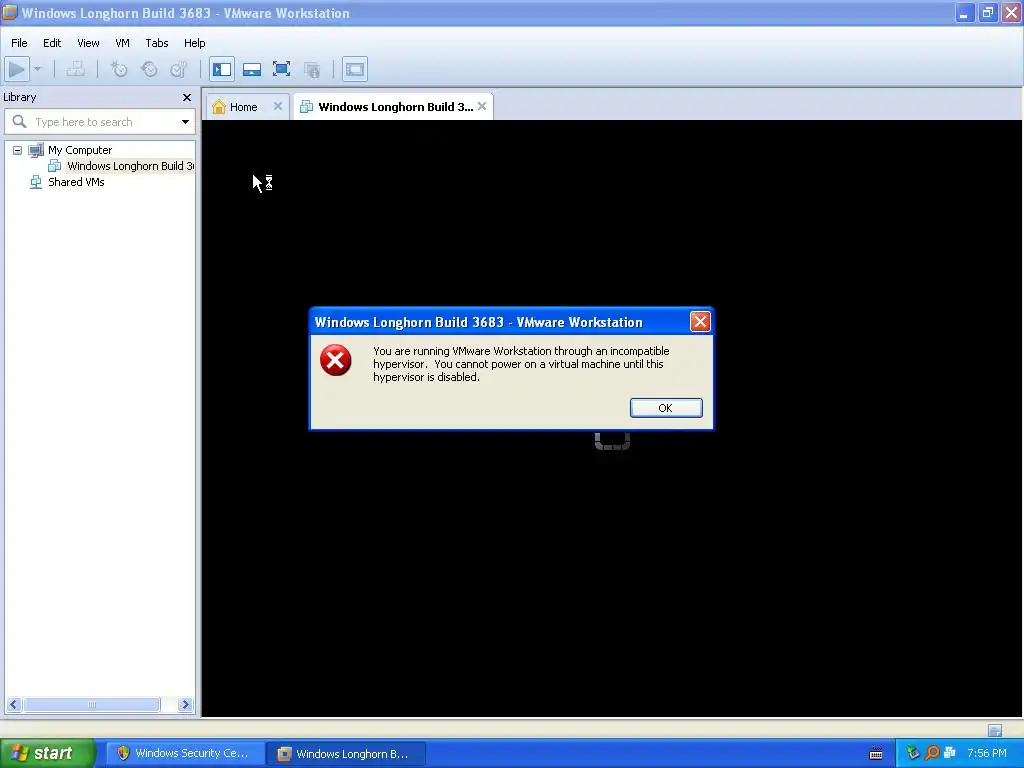Click the revert to snapshot icon
The image size is (1024, 768).
[149, 69]
